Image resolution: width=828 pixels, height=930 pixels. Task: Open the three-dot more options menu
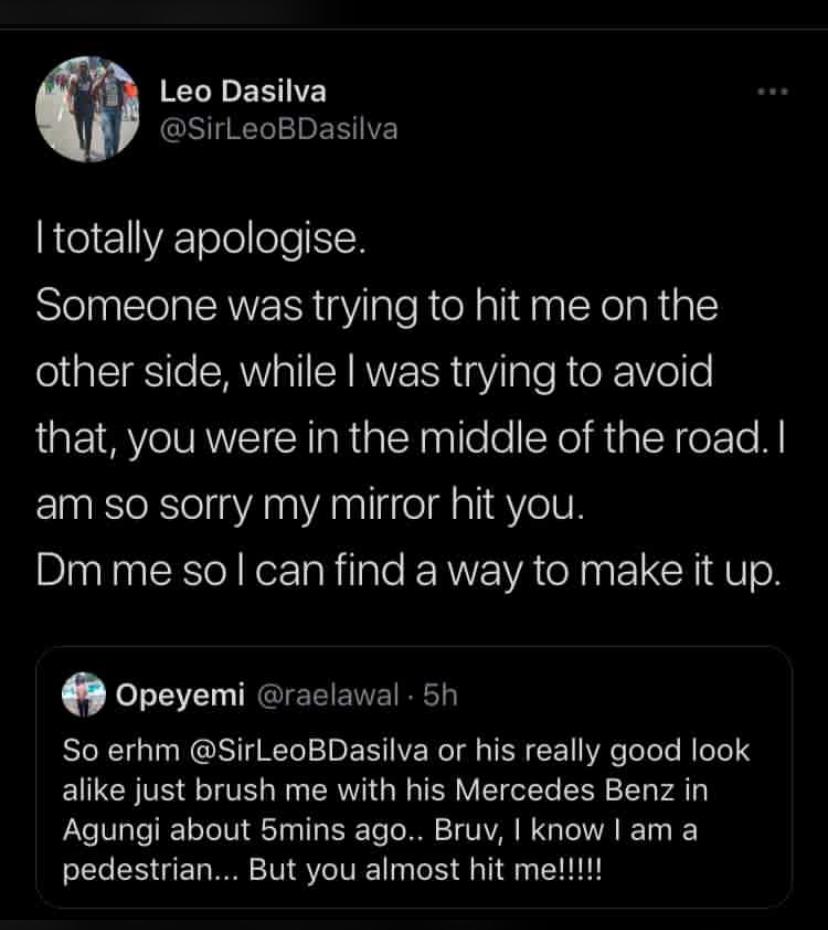[x=772, y=92]
